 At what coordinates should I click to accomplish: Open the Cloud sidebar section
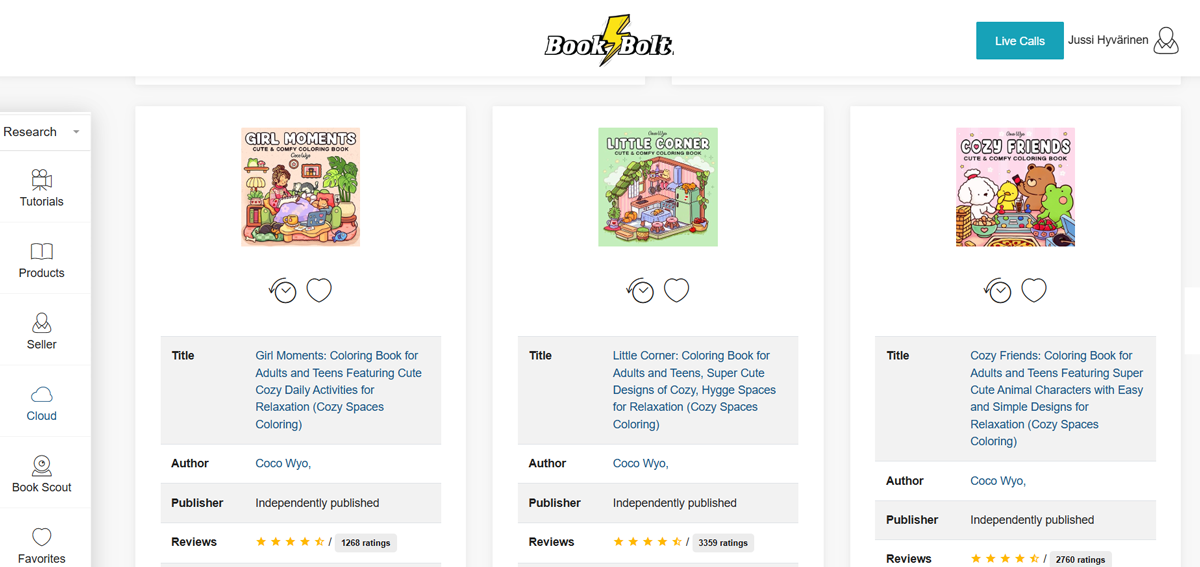click(42, 403)
